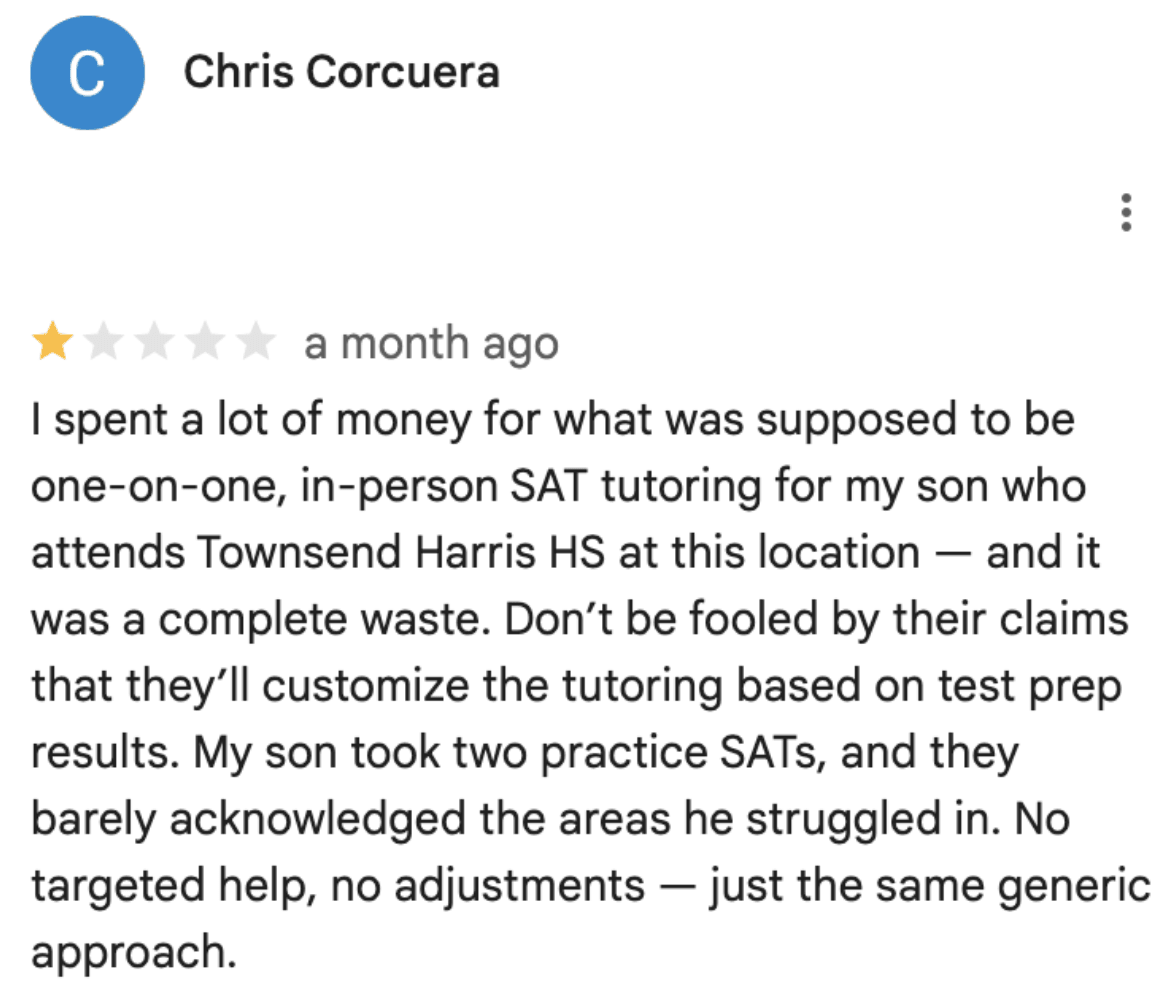This screenshot has height=988, width=1164.
Task: Click the reviewer name Chris Corcuera
Action: tap(342, 71)
